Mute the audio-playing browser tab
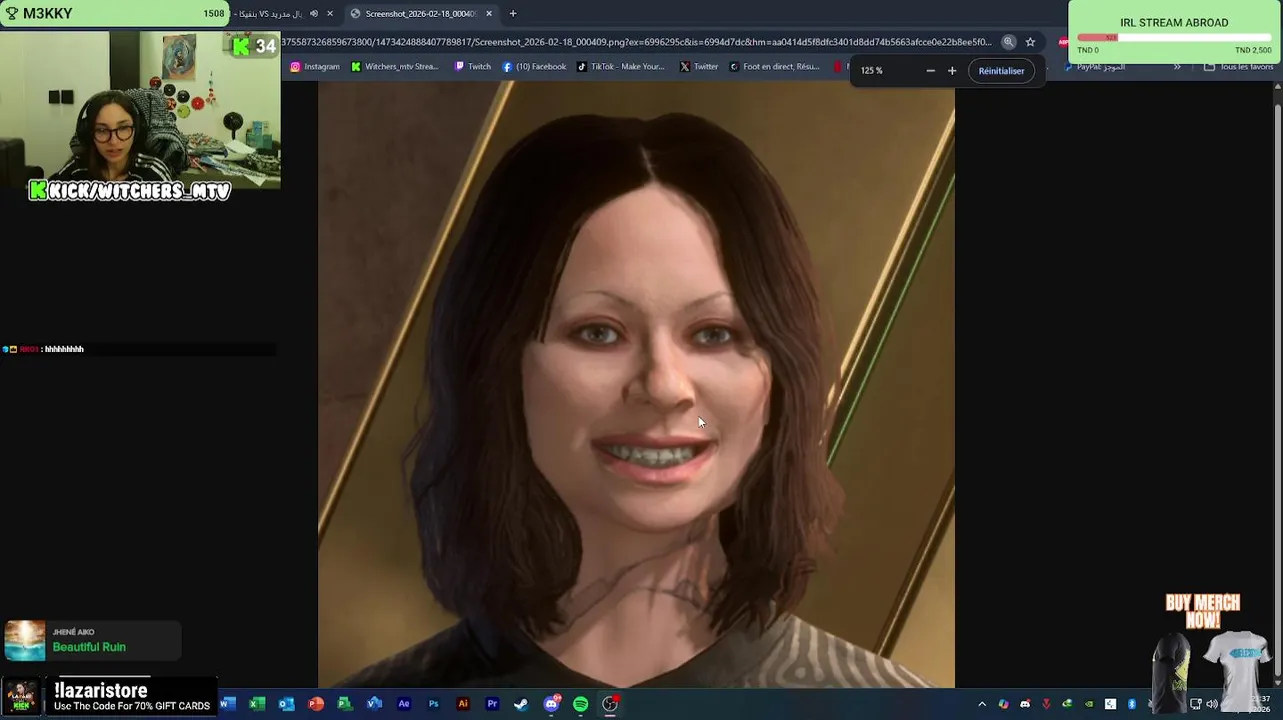The width and height of the screenshot is (1283, 720). coord(314,14)
